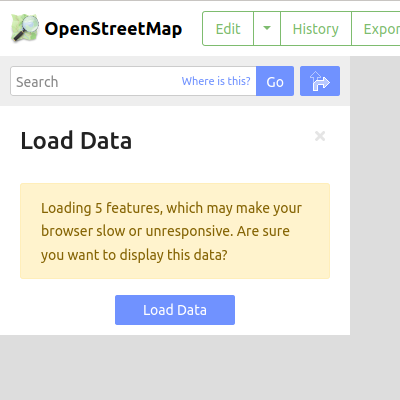Expand the Edit dropdown arrow
The image size is (400, 400).
tap(267, 29)
